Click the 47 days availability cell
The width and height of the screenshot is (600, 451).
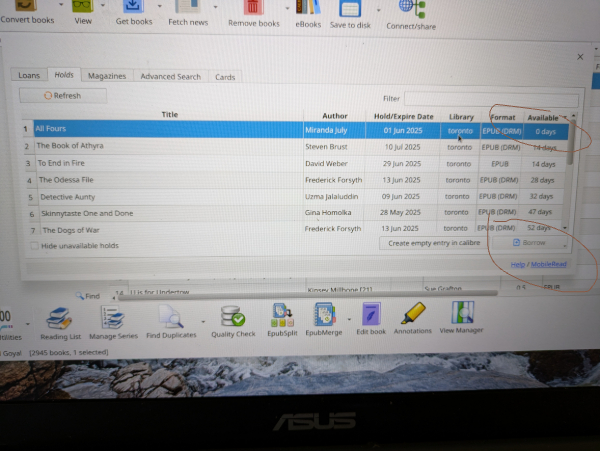click(x=540, y=212)
